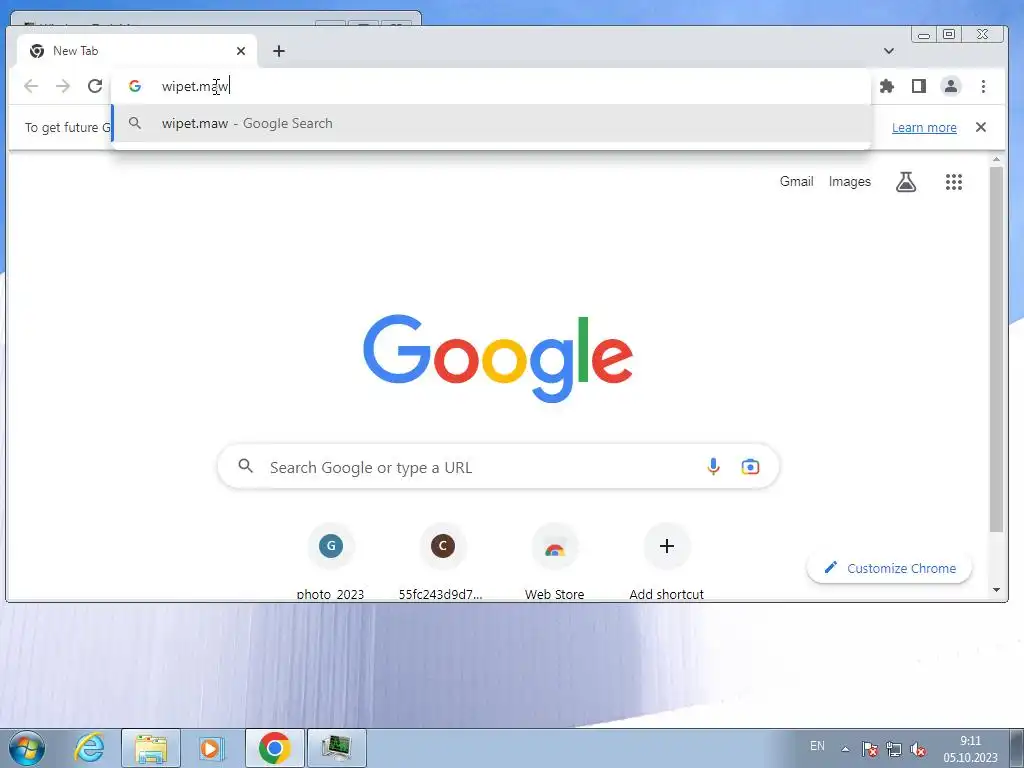Reload the page with the refresh icon
1024x768 pixels.
click(x=95, y=86)
